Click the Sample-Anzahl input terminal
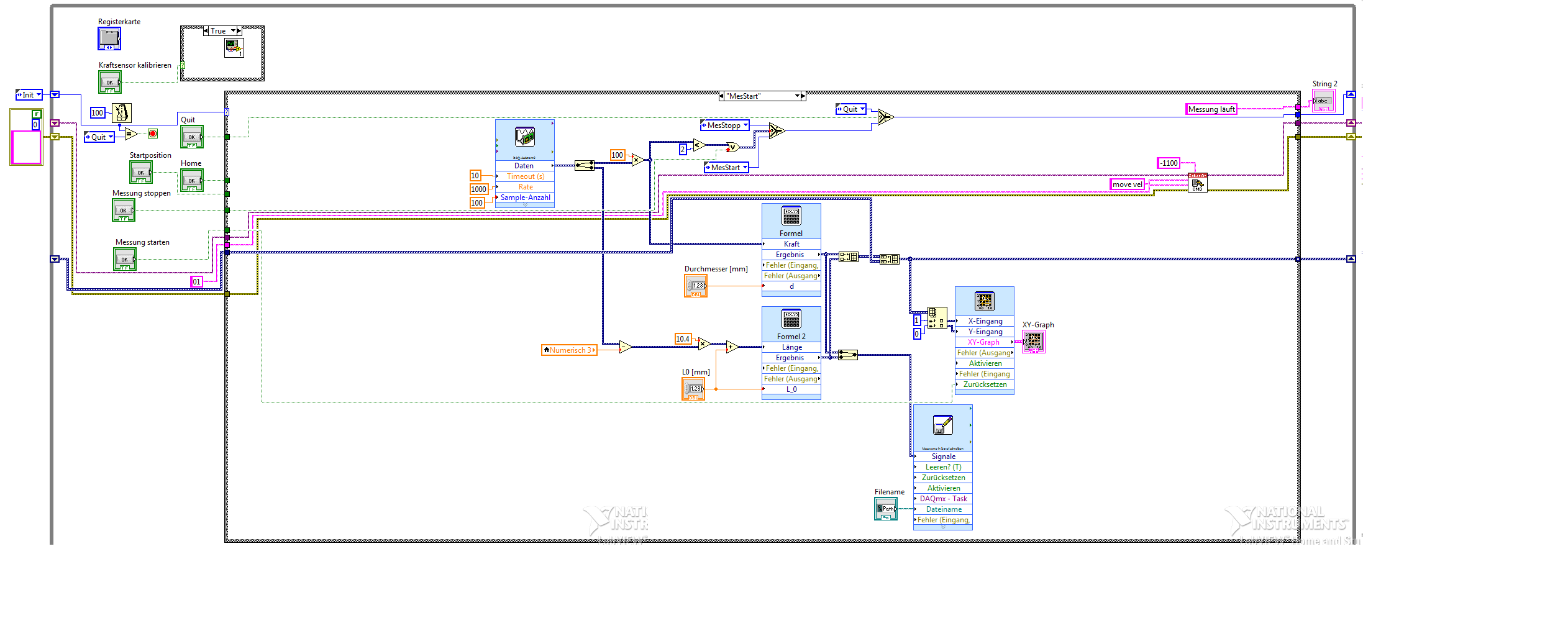This screenshot has width=1568, height=636. click(525, 198)
